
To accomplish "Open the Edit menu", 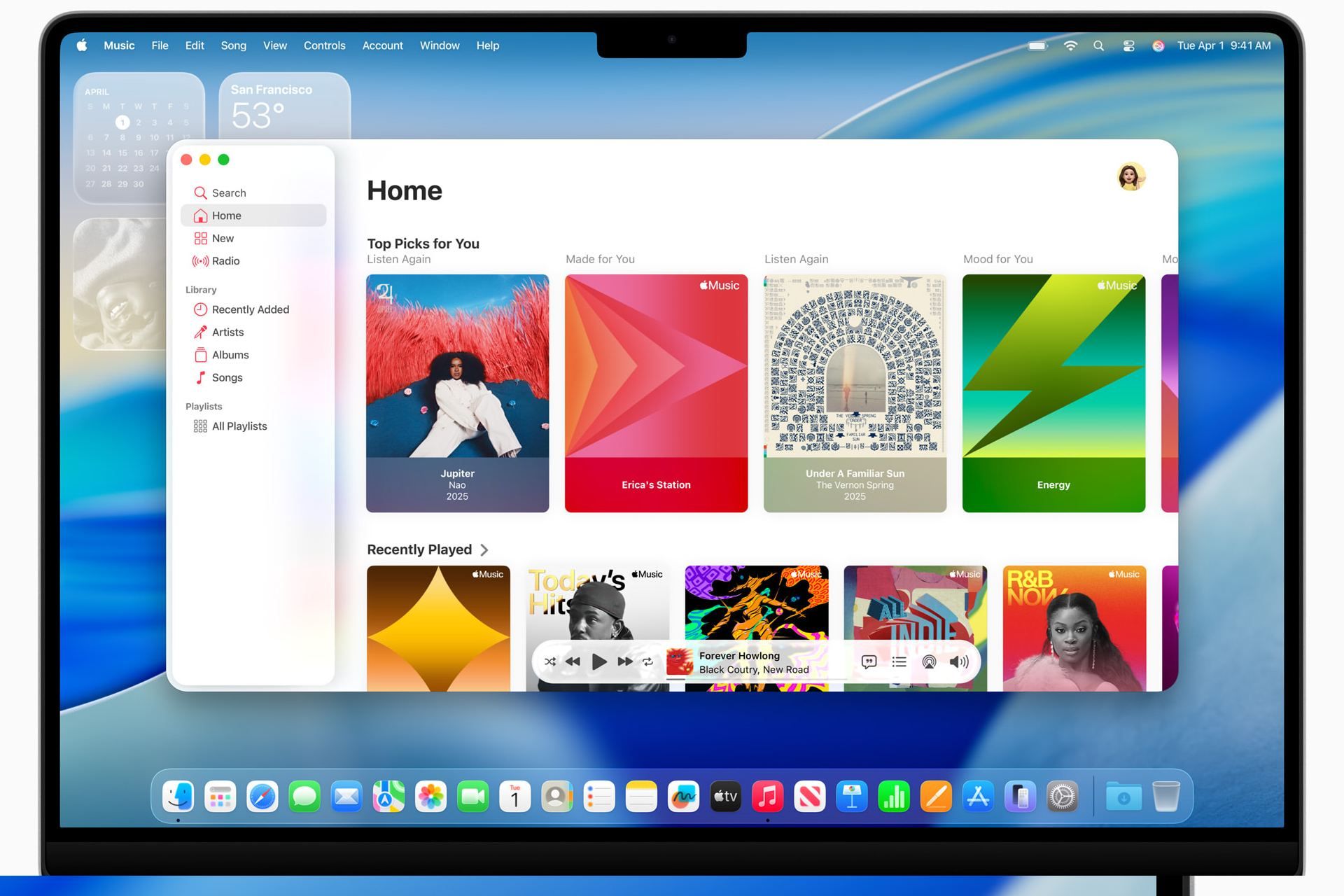I will click(x=195, y=45).
